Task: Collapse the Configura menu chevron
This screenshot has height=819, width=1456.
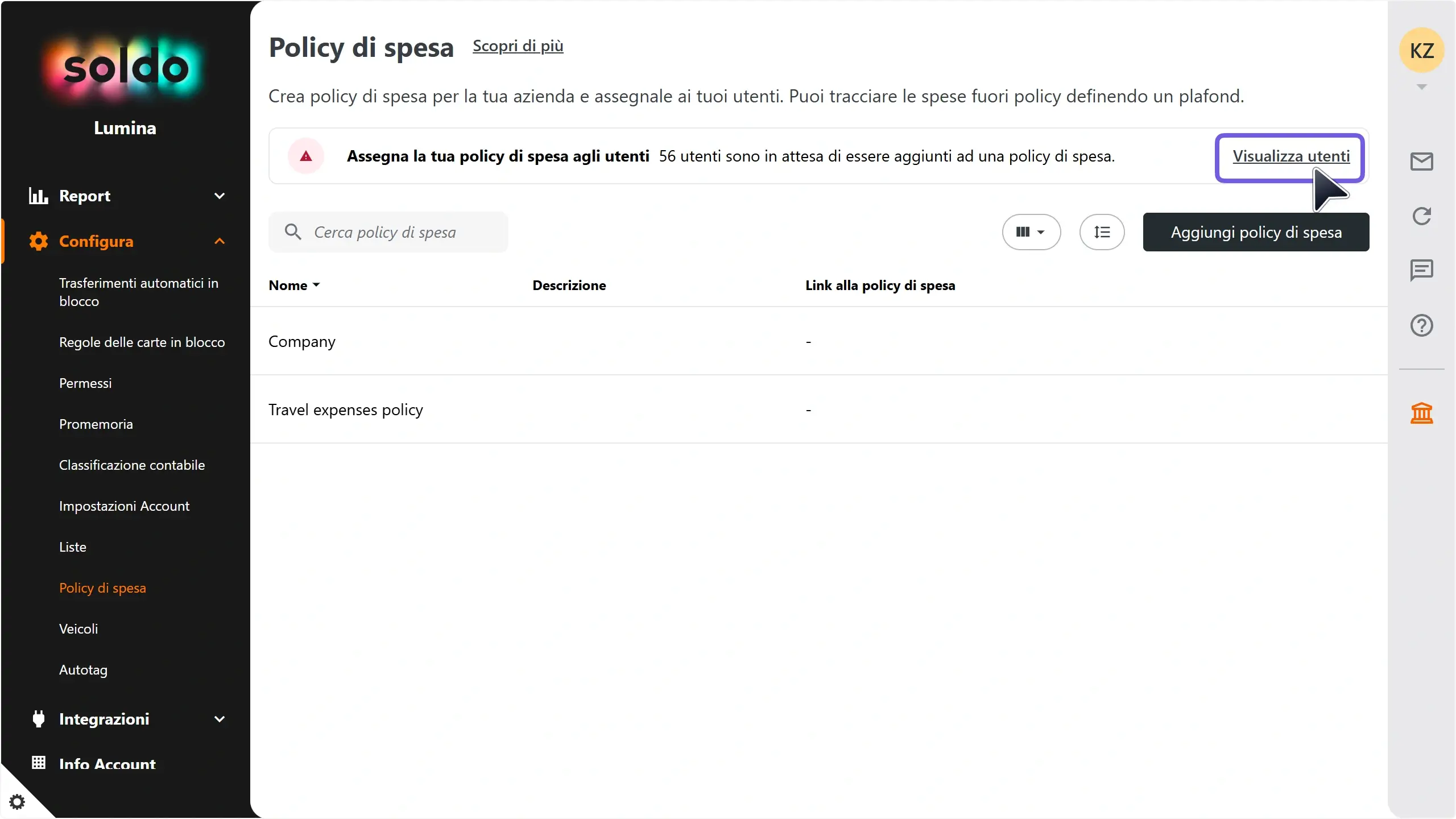Action: [x=220, y=241]
